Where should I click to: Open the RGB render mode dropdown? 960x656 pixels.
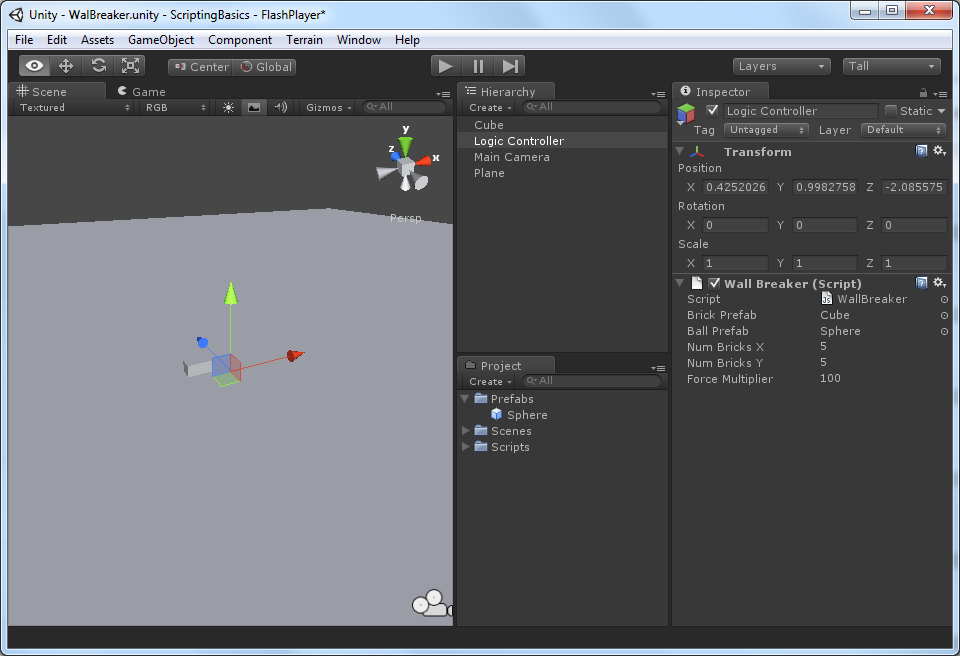tap(174, 107)
